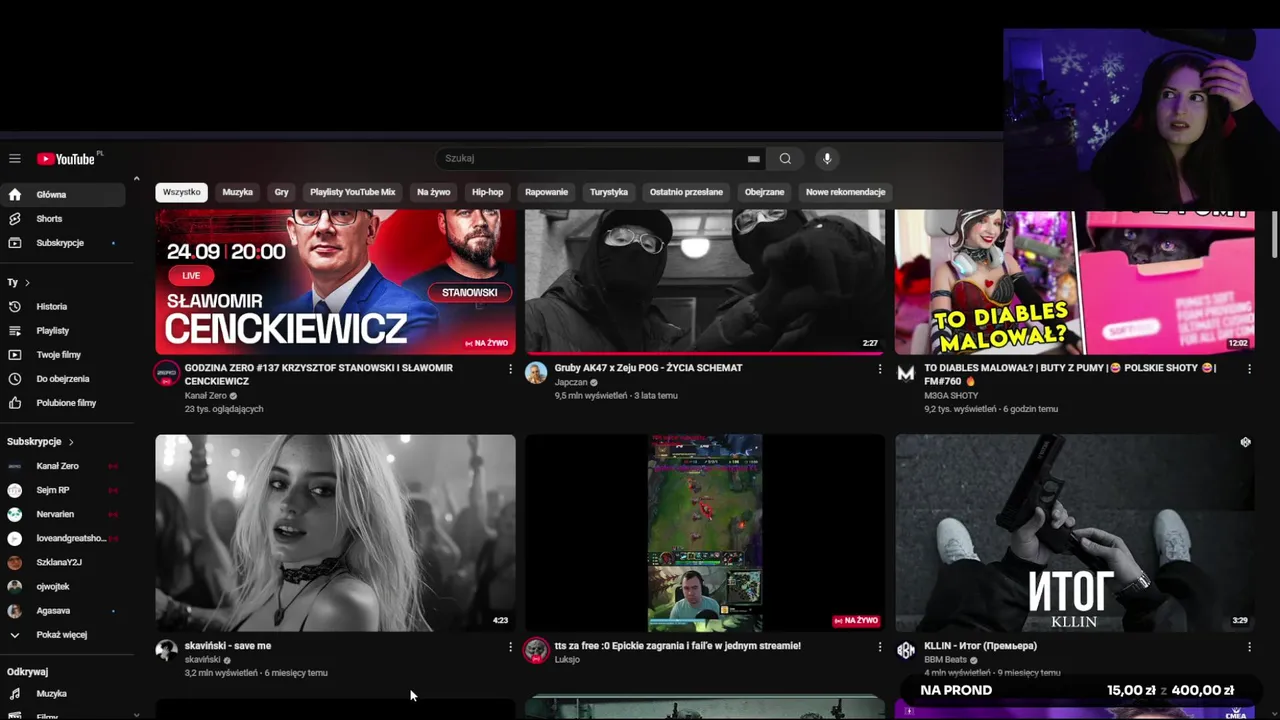Screen dimensions: 1280x720
Task: Play the Итог KLLIN thumbnail
Action: click(x=1075, y=533)
